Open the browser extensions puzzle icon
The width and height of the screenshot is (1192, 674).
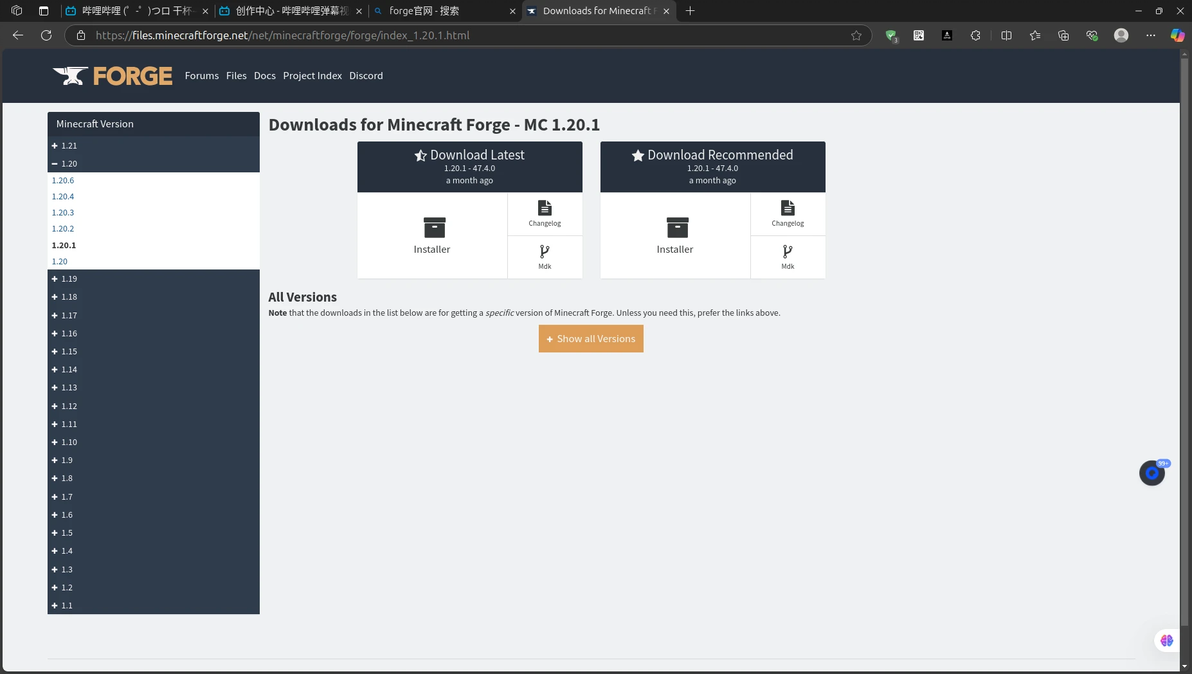pyautogui.click(x=975, y=35)
